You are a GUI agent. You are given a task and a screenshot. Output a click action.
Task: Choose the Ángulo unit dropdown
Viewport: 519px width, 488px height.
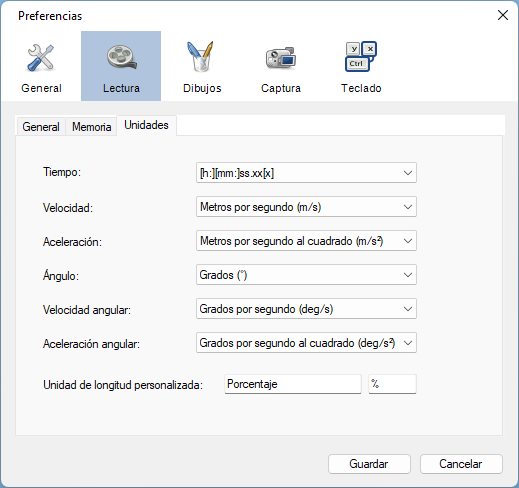(306, 275)
